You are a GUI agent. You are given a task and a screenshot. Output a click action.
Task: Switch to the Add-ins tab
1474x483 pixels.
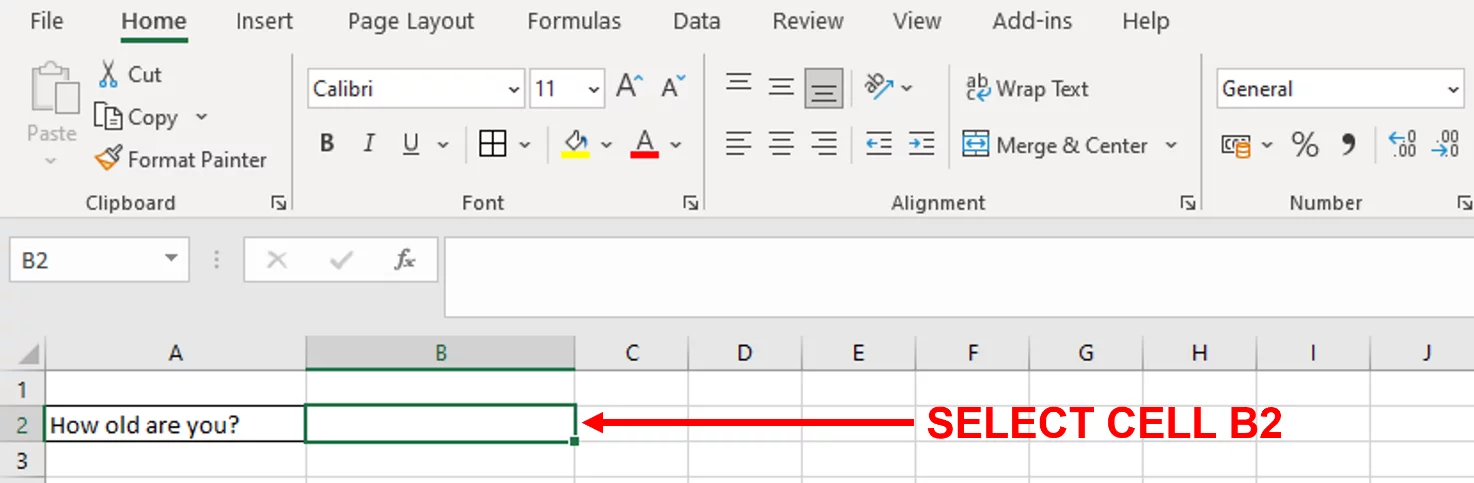(1032, 21)
